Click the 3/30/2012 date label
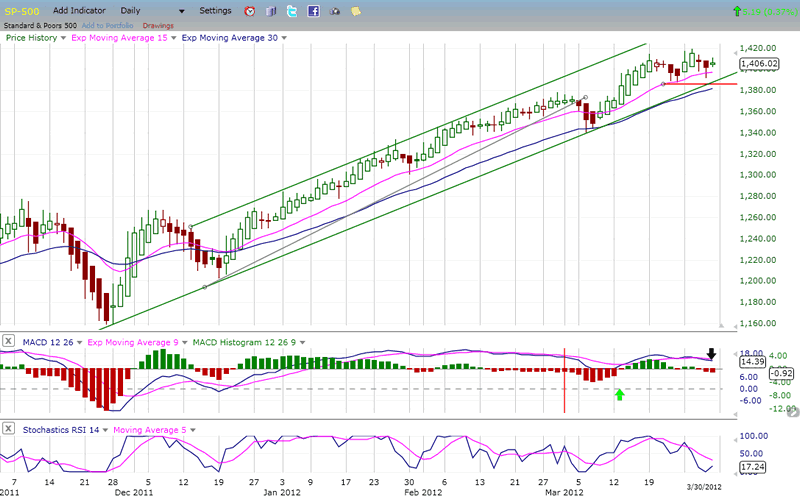The image size is (800, 497). click(x=704, y=487)
